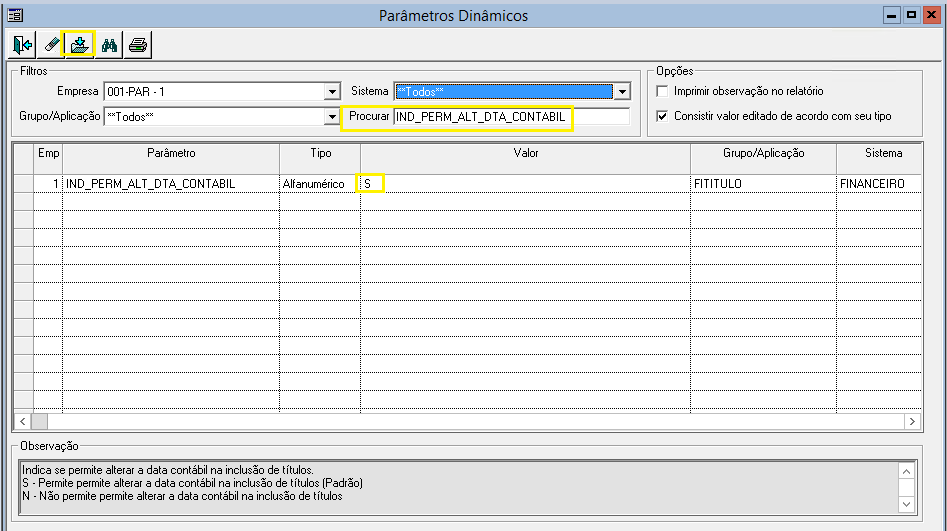Click the Procurar search field
Viewport: 947px width, 531px height.
tap(512, 117)
